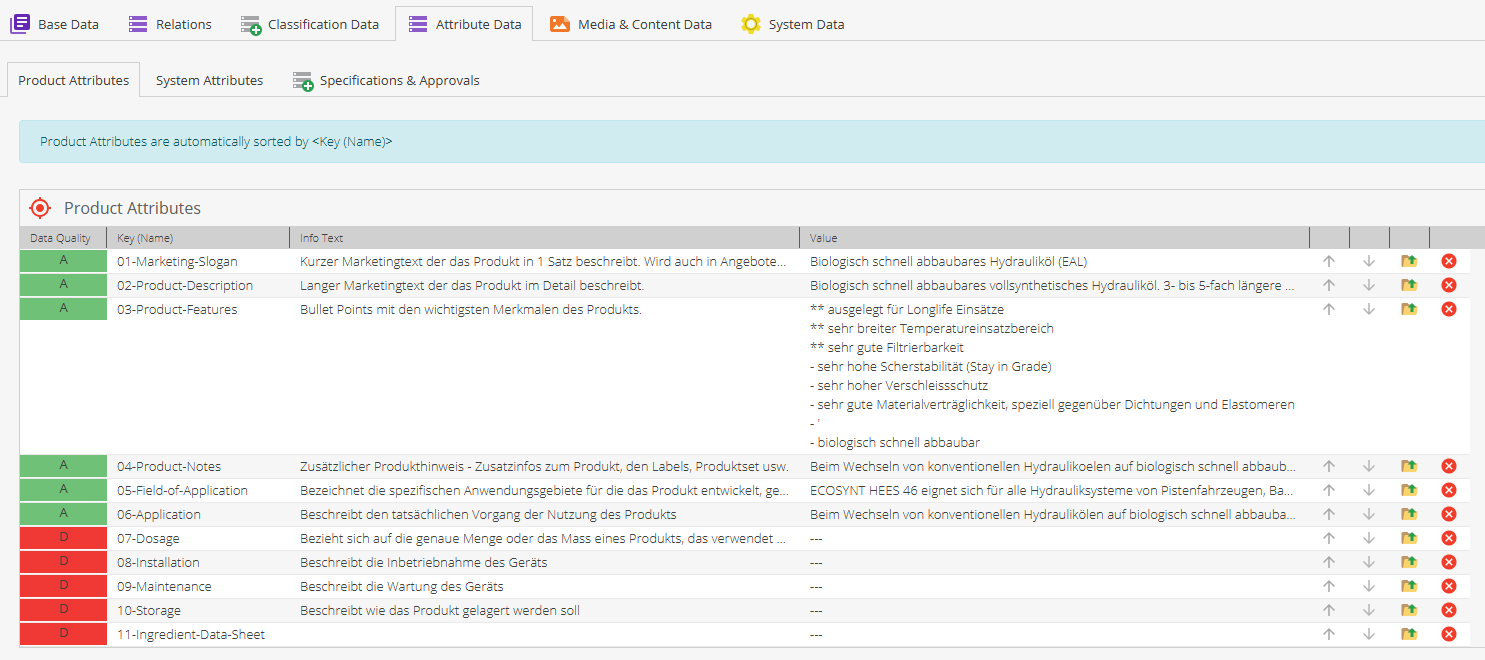Open the Classification Data tab
The width and height of the screenshot is (1485, 660).
click(310, 24)
